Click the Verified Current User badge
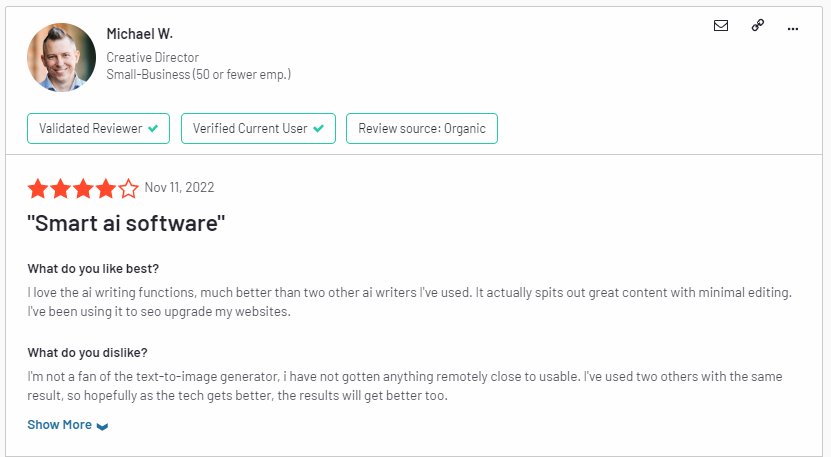831x457 pixels. pyautogui.click(x=259, y=128)
